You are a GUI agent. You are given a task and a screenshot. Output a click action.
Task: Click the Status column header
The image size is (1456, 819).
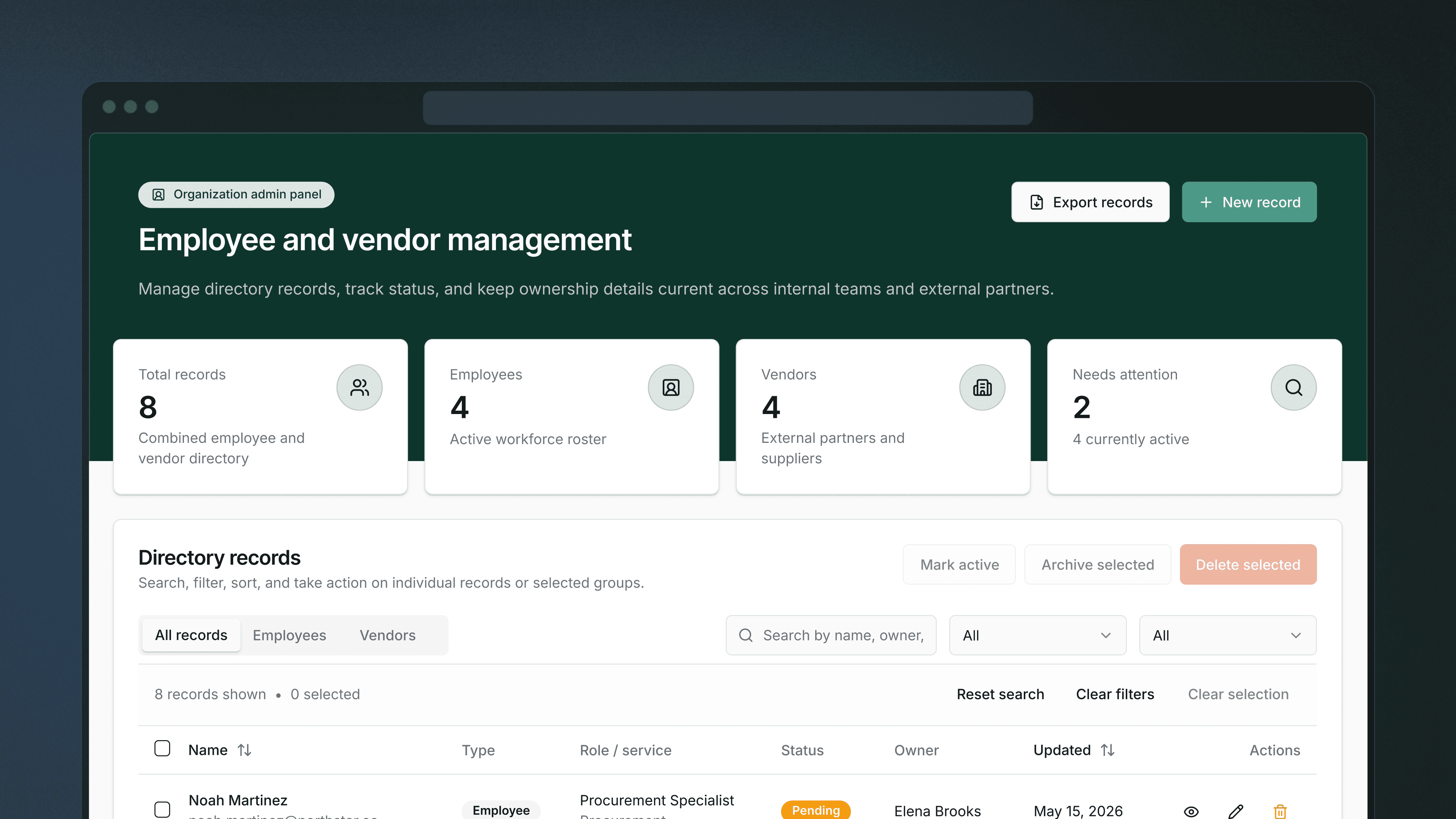pos(802,750)
